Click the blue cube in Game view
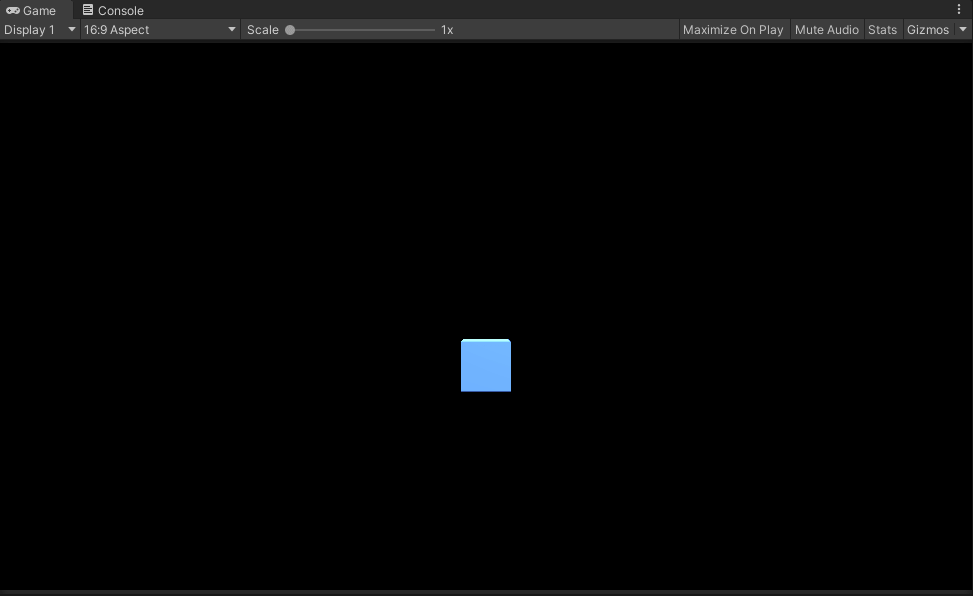973x596 pixels. [x=486, y=365]
